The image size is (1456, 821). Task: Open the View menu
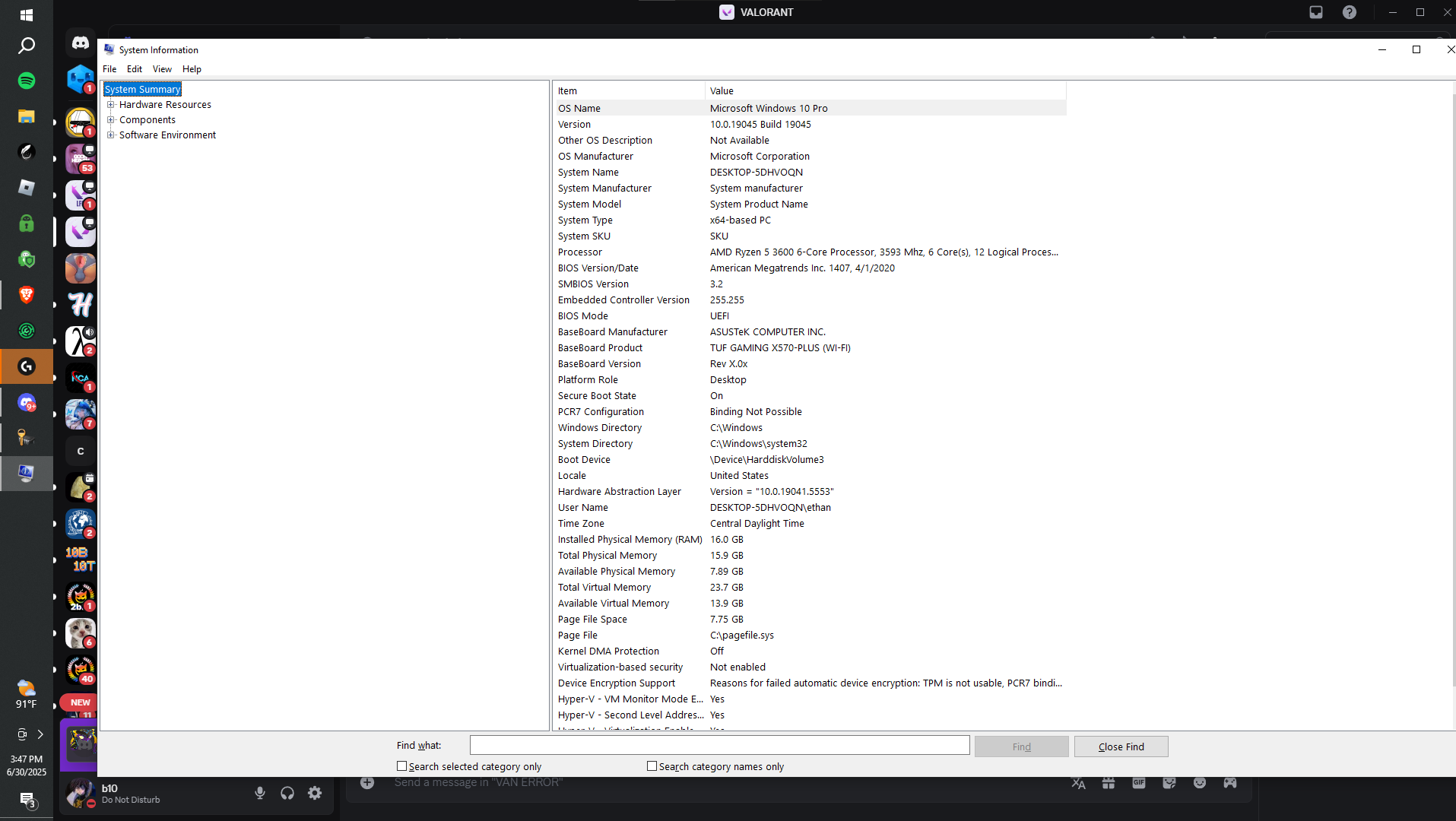(x=162, y=69)
